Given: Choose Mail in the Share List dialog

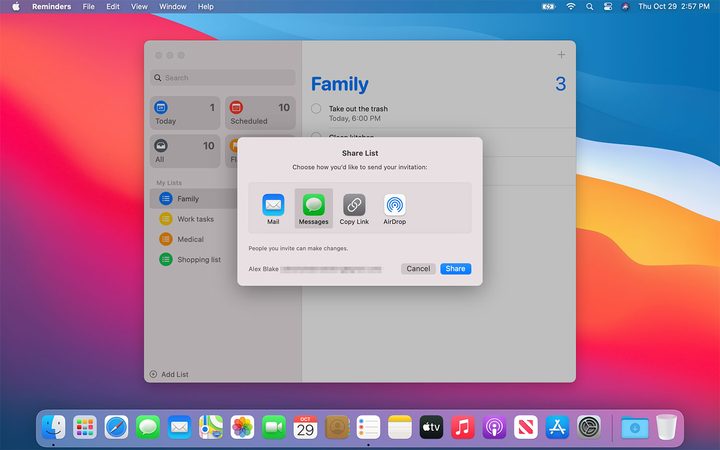Looking at the screenshot, I should click(273, 209).
